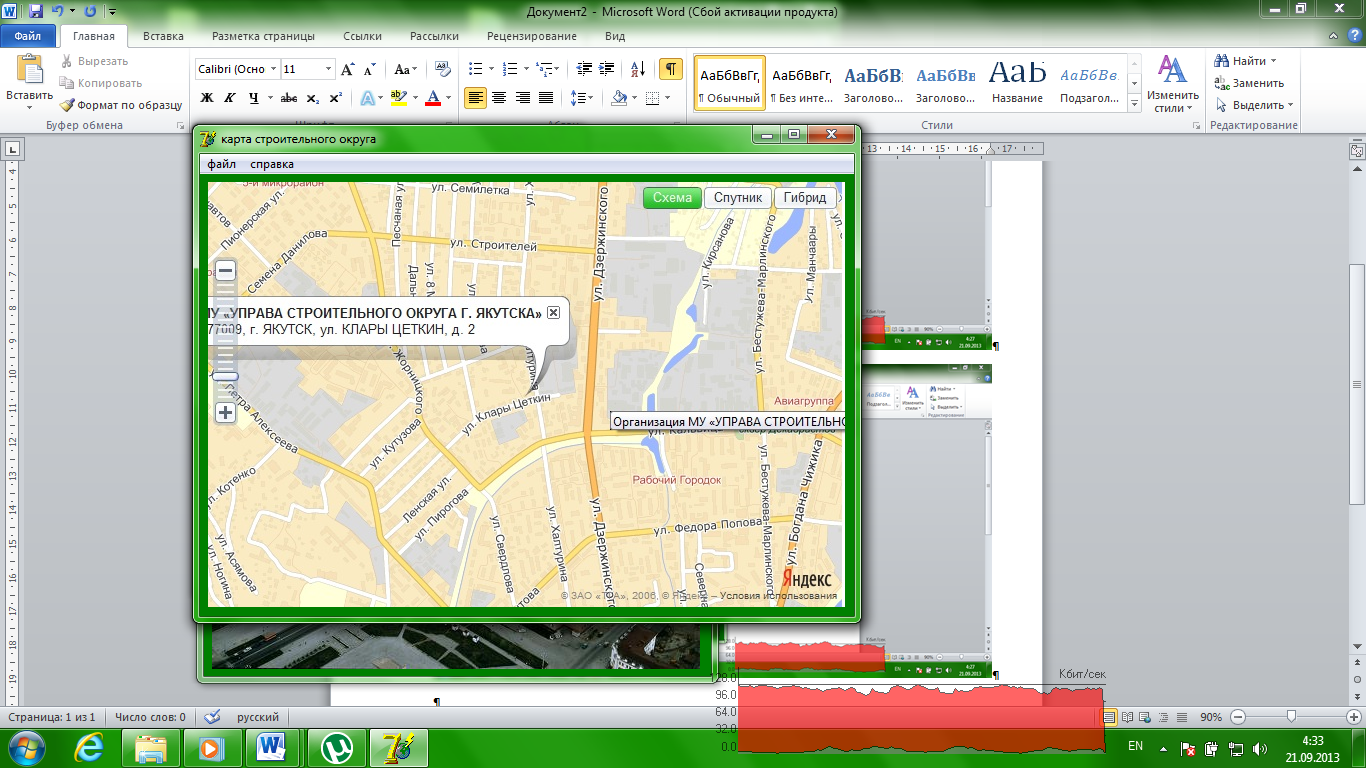This screenshot has width=1366, height=768.
Task: Switch to the Вставка ribbon tab
Action: (x=163, y=36)
